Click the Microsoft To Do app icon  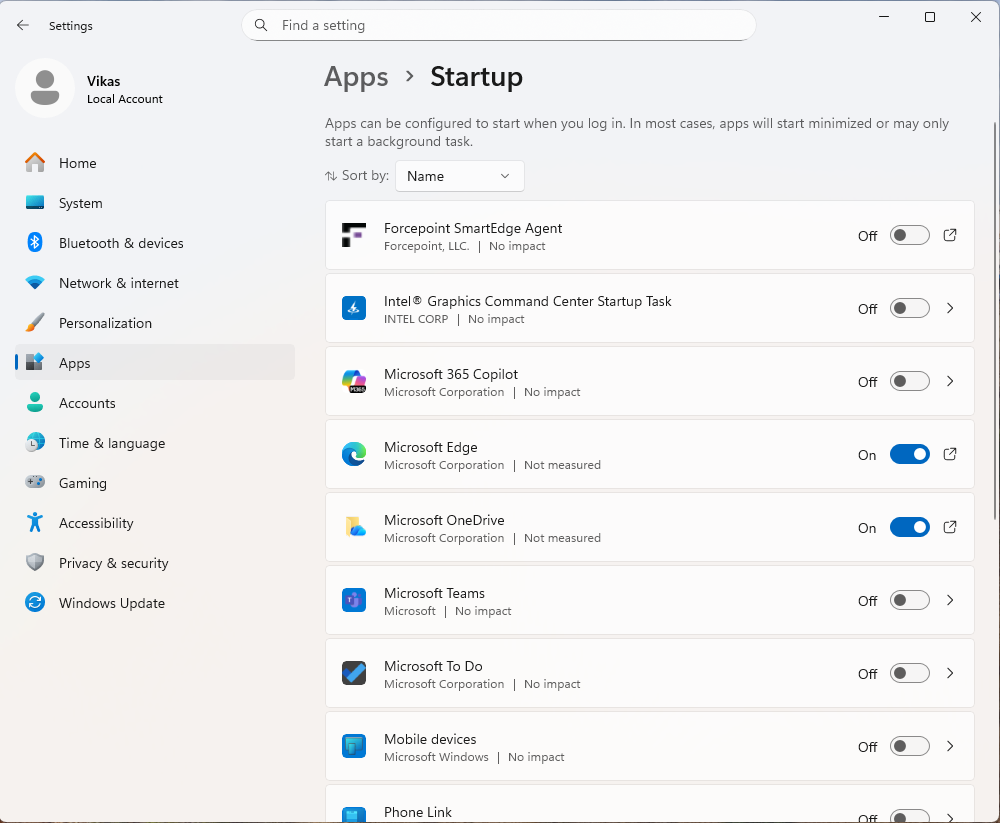pos(354,674)
